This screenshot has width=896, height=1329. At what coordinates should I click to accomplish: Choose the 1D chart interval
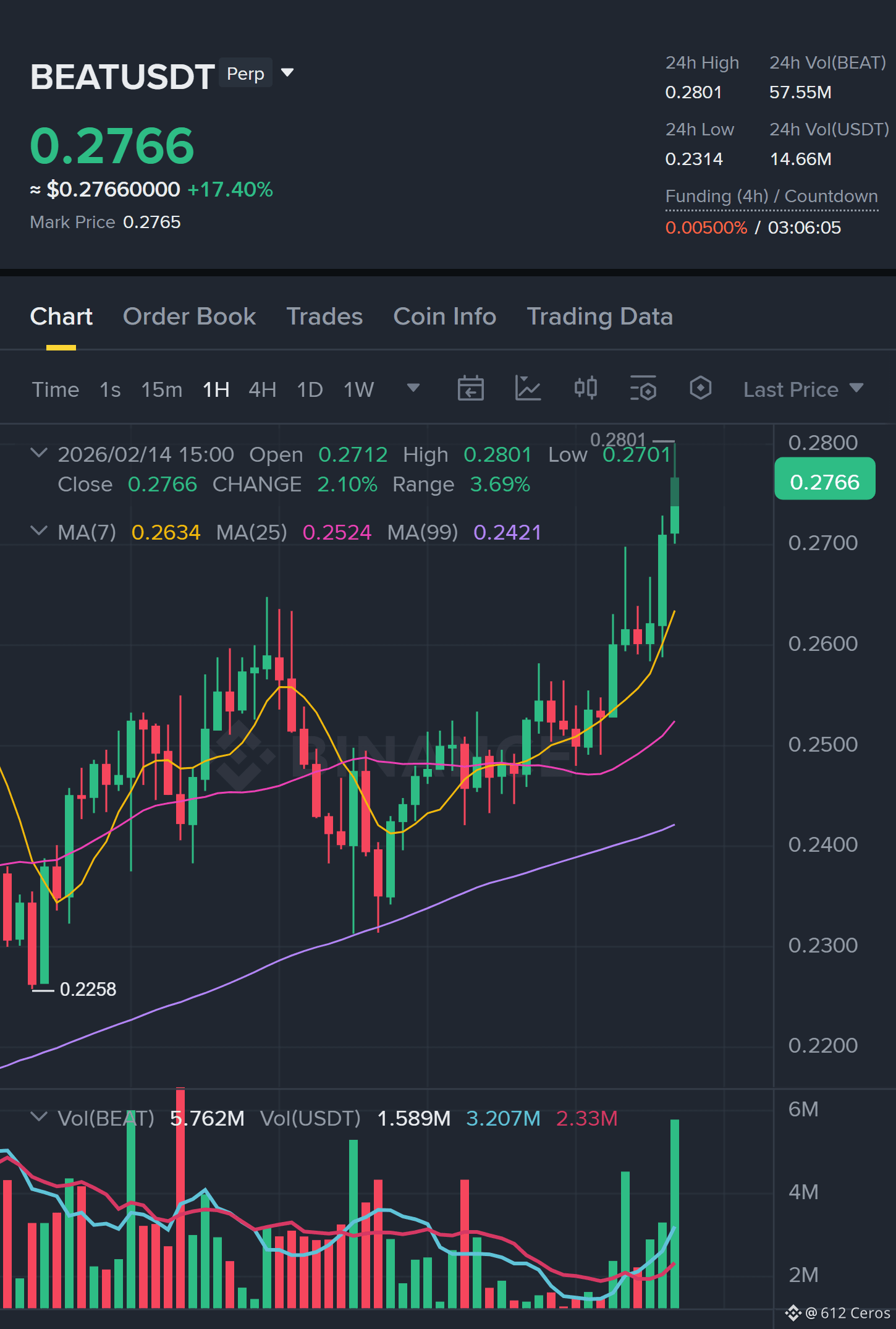[x=310, y=389]
